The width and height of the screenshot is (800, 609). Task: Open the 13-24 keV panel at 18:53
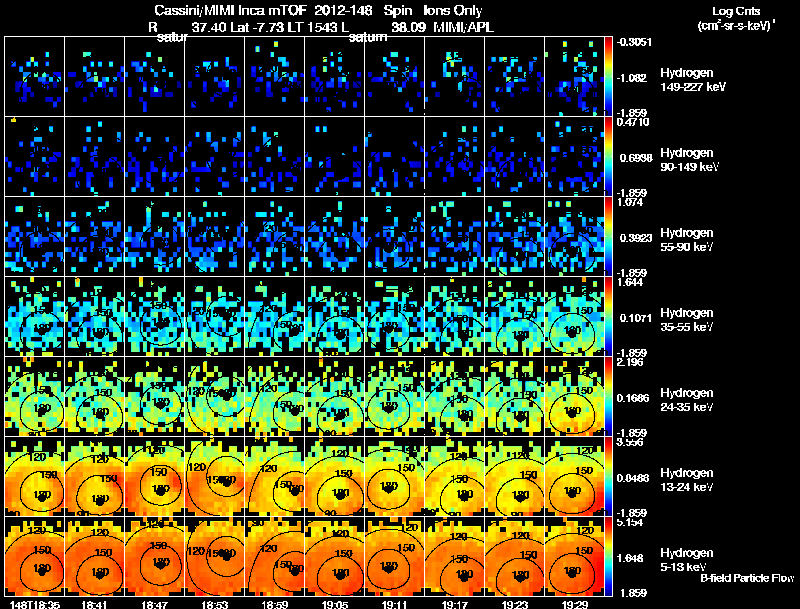click(x=215, y=476)
